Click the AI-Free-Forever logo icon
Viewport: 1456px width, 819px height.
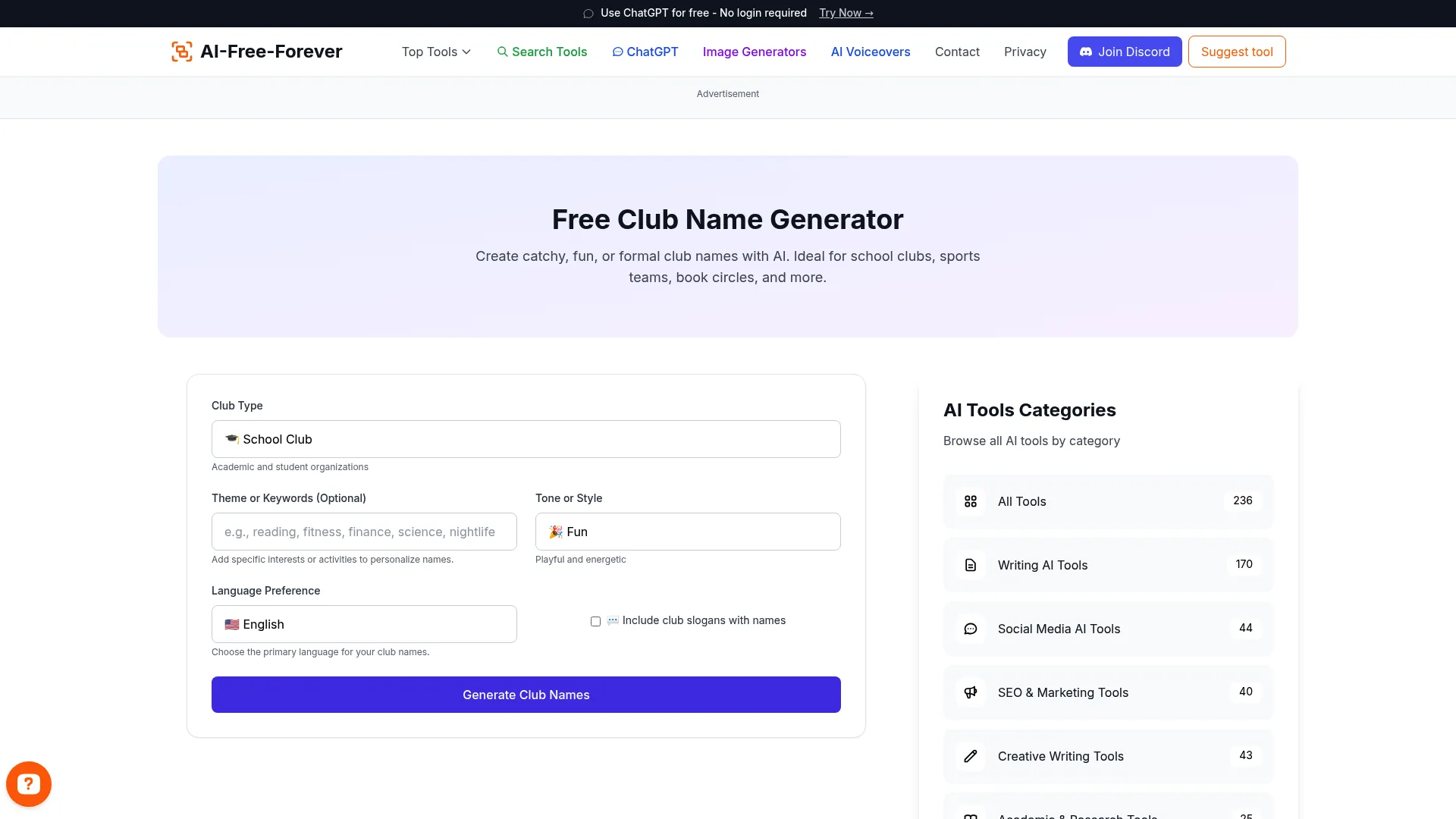click(181, 51)
